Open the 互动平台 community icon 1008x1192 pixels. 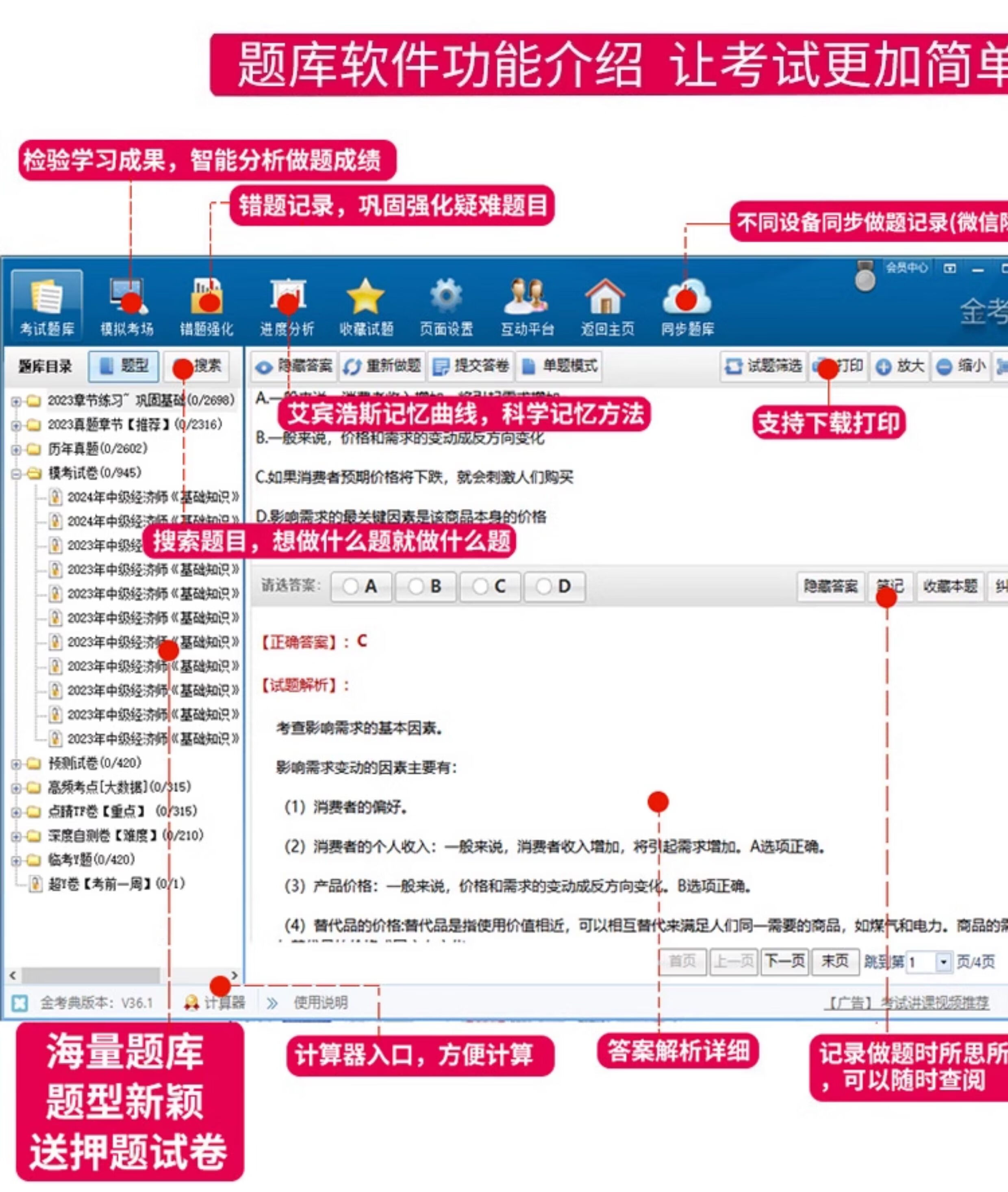tap(527, 306)
